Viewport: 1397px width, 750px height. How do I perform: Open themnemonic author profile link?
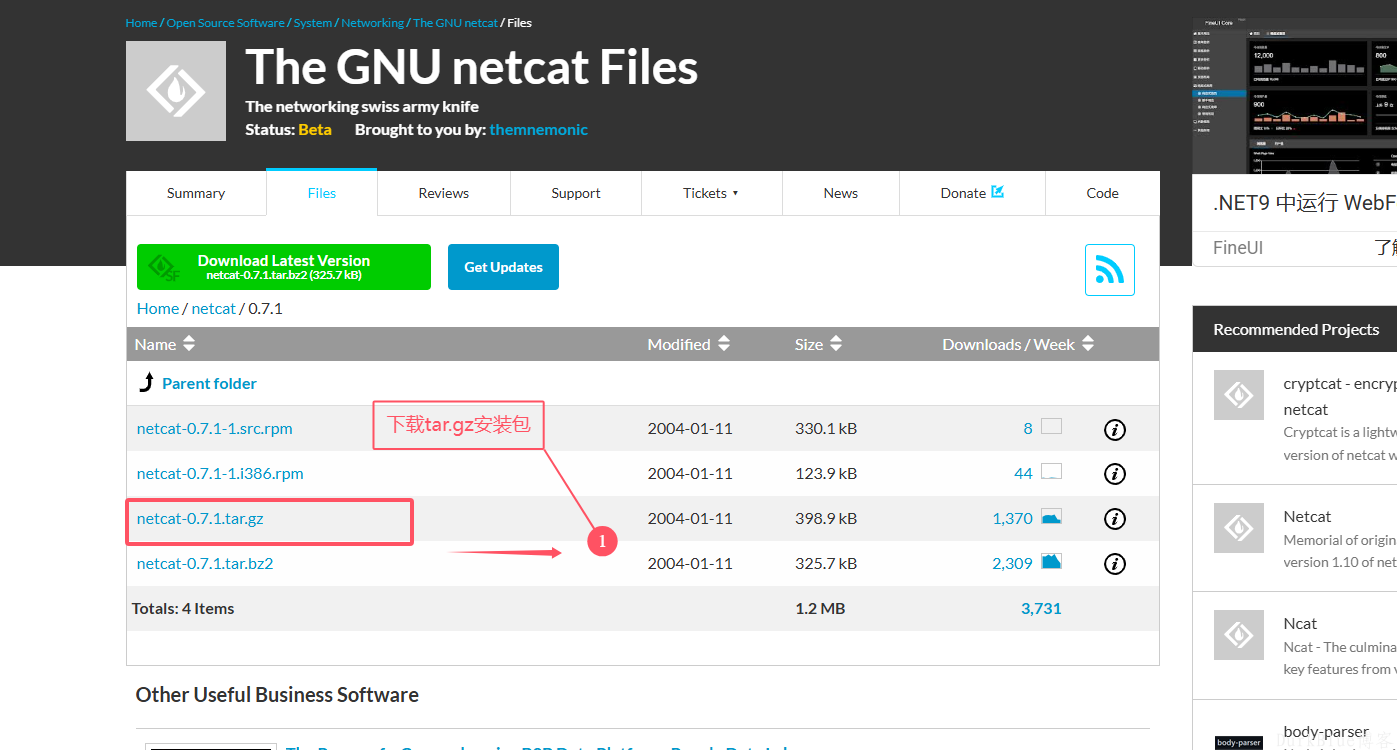pyautogui.click(x=538, y=130)
